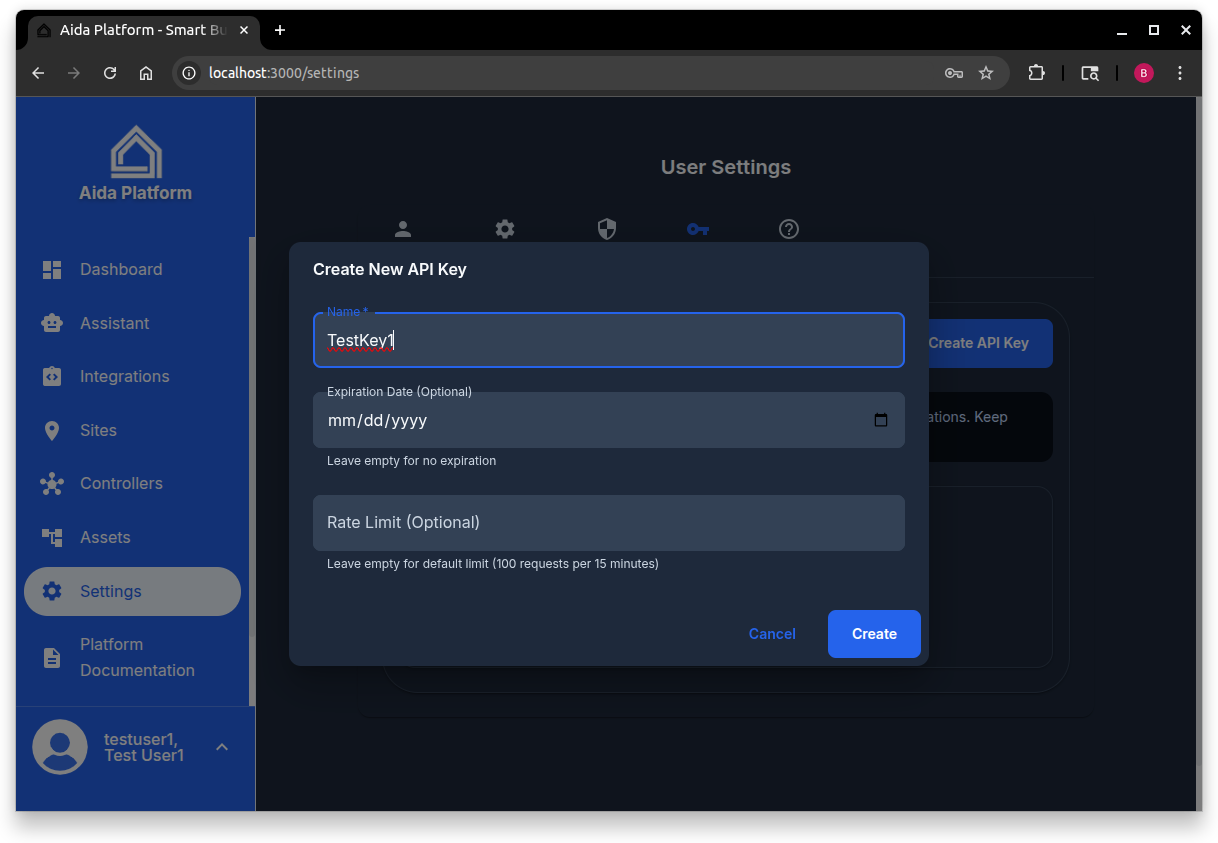1218x843 pixels.
Task: Open the Integrations section
Action: point(124,376)
